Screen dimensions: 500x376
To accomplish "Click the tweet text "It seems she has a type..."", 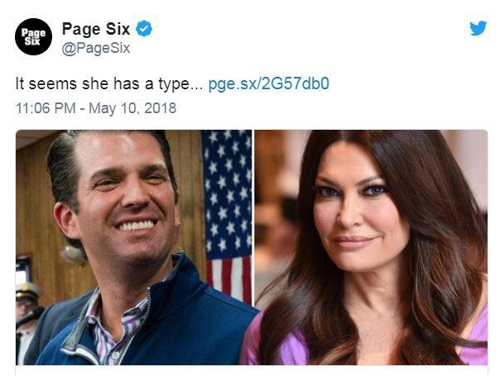I will [109, 84].
